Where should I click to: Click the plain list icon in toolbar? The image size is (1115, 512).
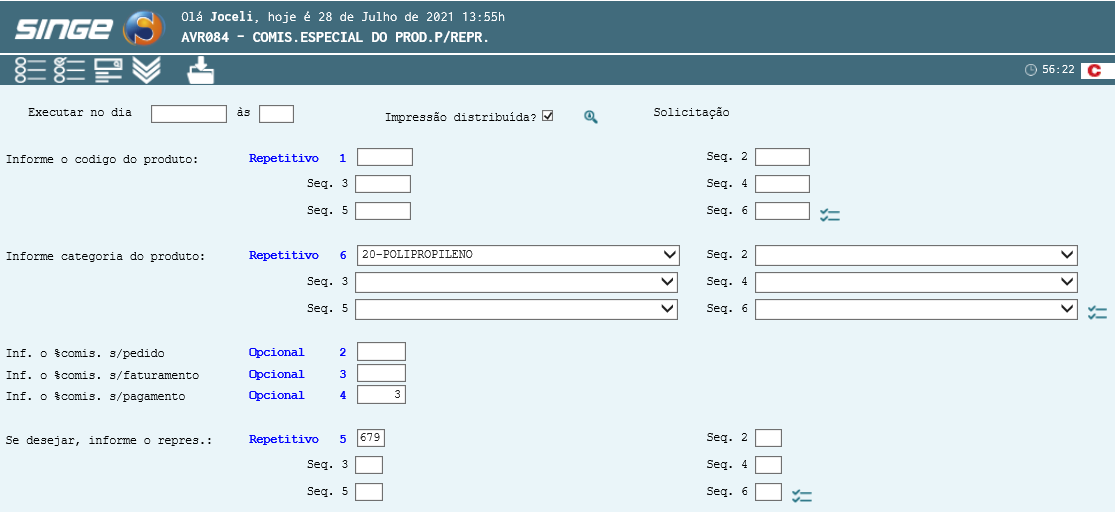30,70
